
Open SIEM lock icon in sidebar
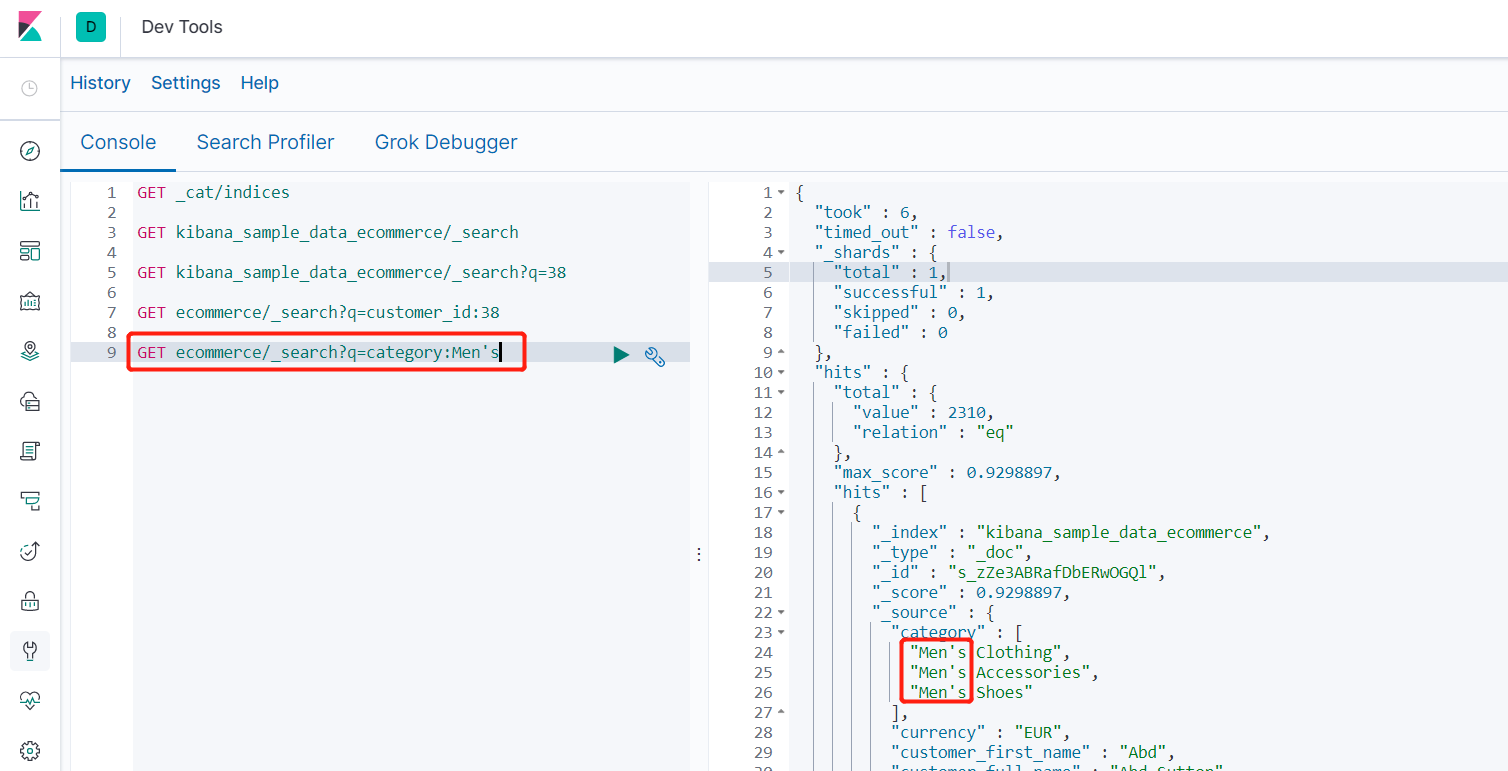tap(30, 601)
